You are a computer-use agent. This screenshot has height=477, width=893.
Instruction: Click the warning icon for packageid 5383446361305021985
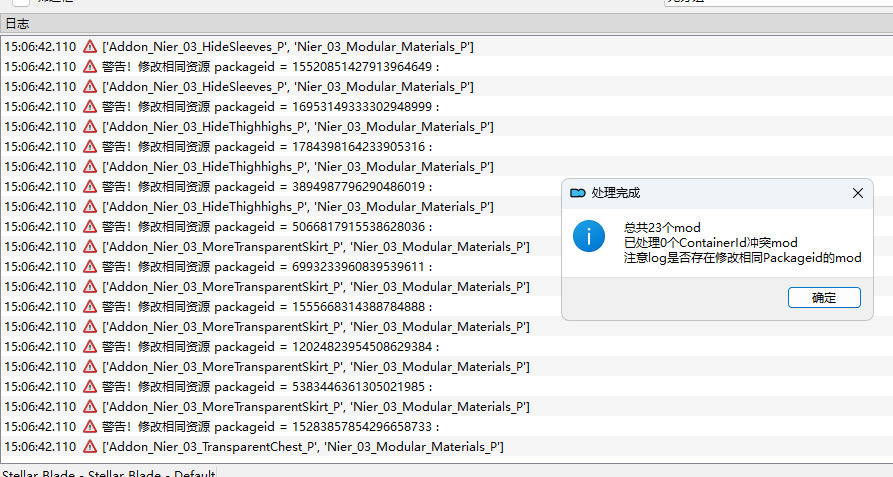point(90,386)
